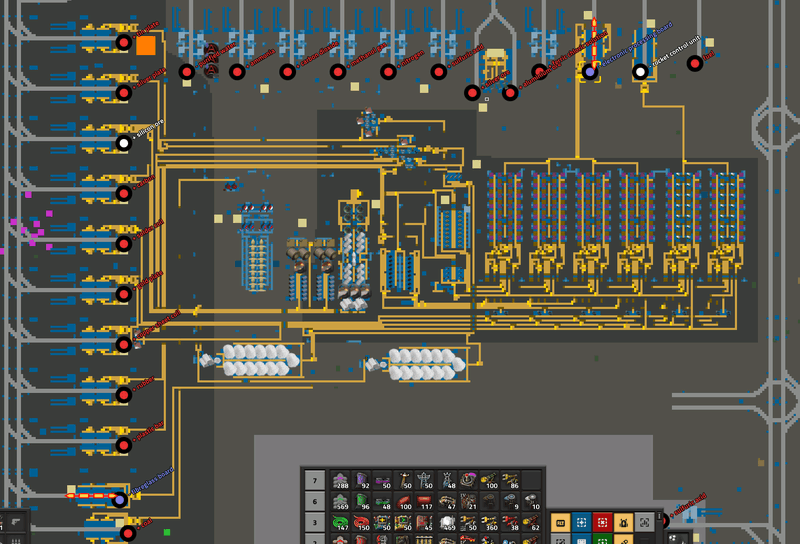Pick the constant combinator stack of 45

pyautogui.click(x=425, y=523)
